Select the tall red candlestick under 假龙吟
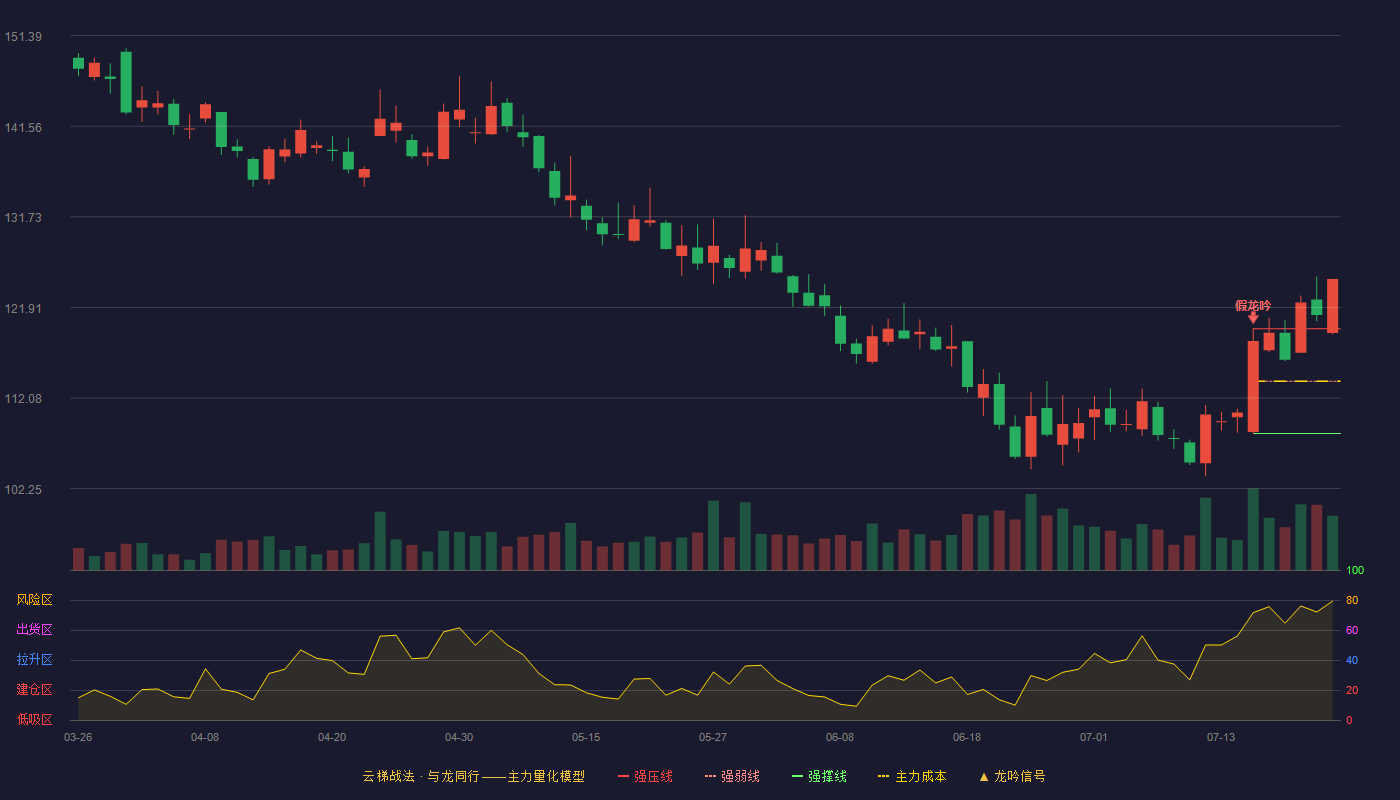 click(1253, 386)
